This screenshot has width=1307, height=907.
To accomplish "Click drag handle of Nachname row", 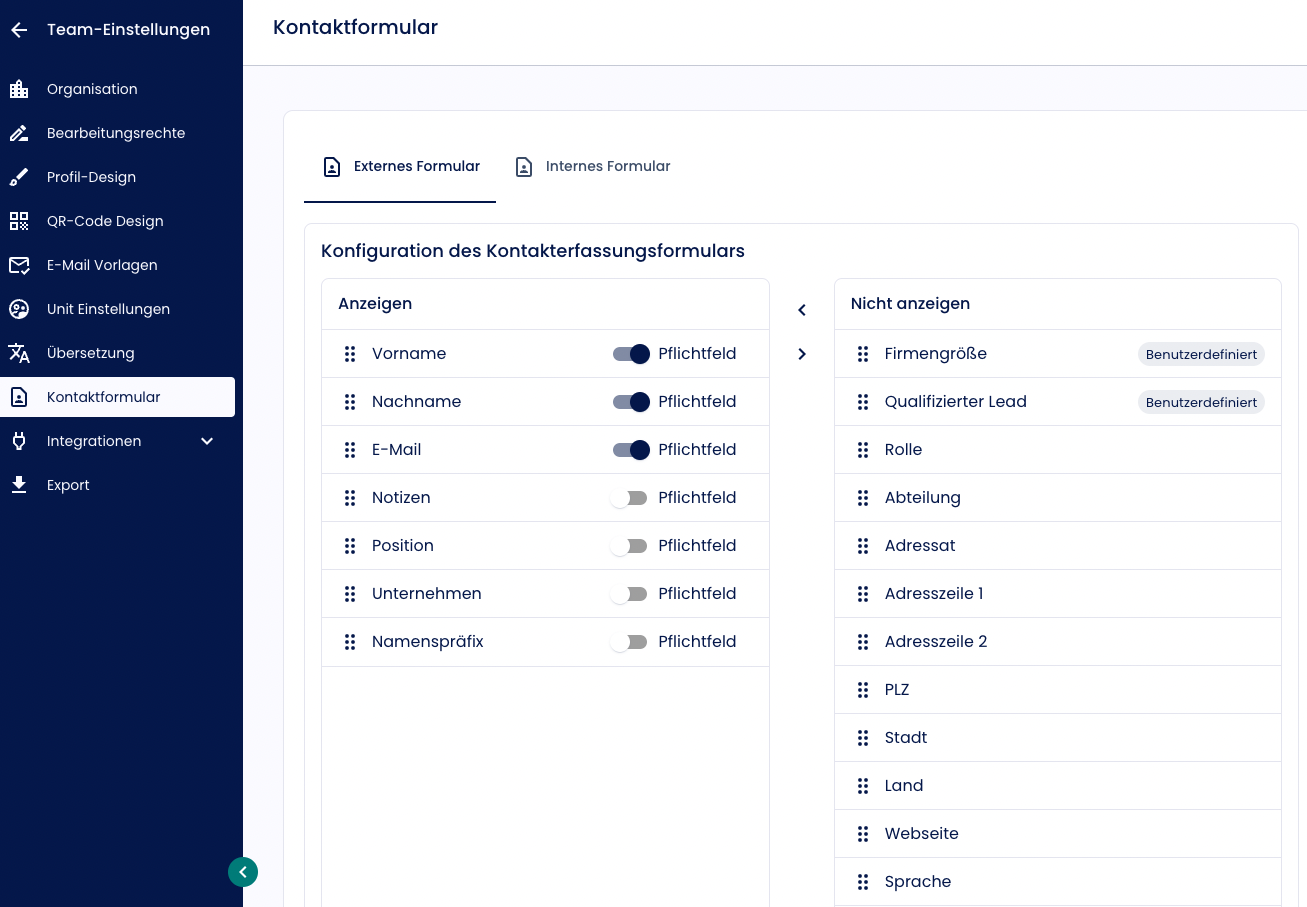I will (350, 402).
